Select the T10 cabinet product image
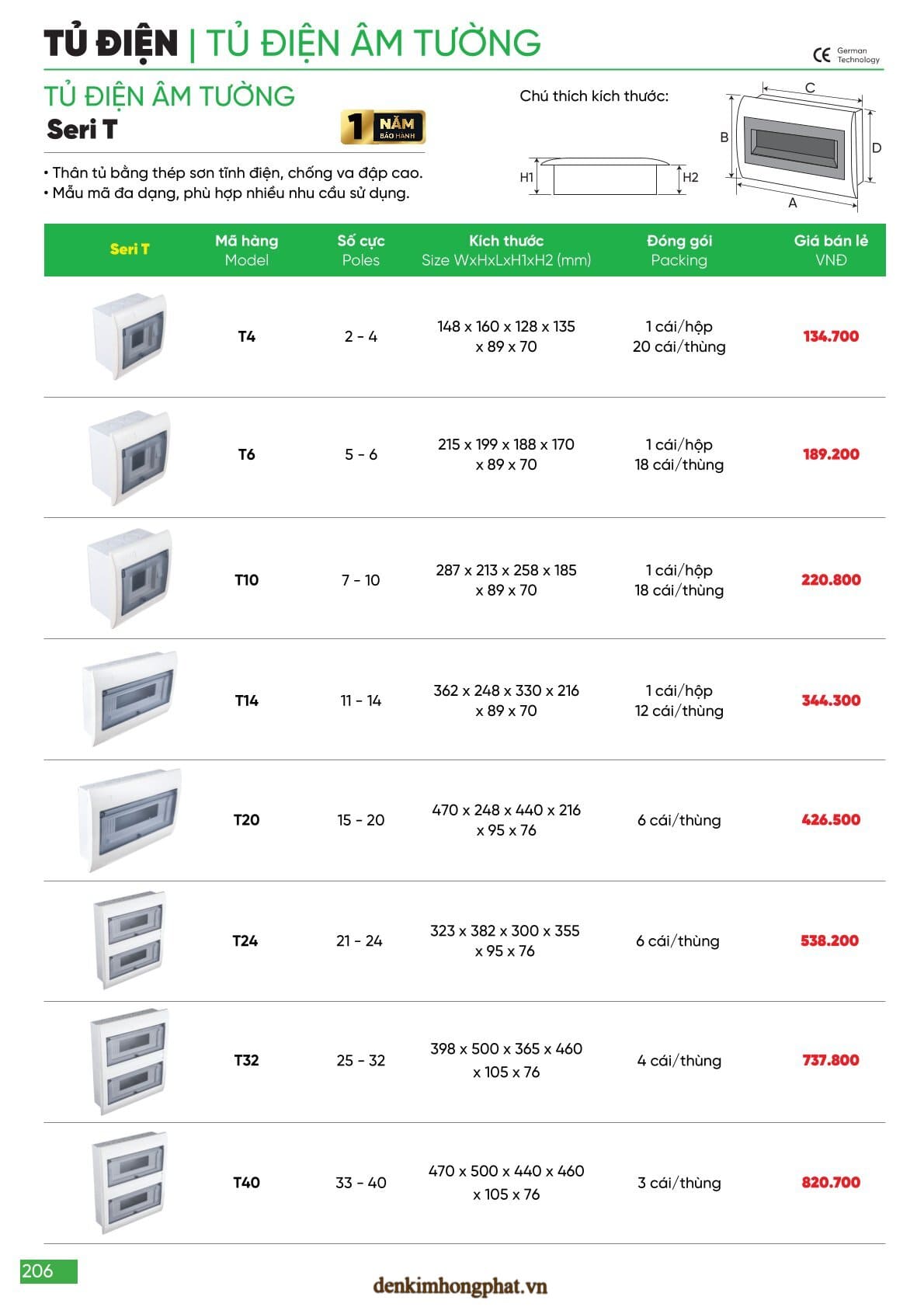 pyautogui.click(x=129, y=579)
